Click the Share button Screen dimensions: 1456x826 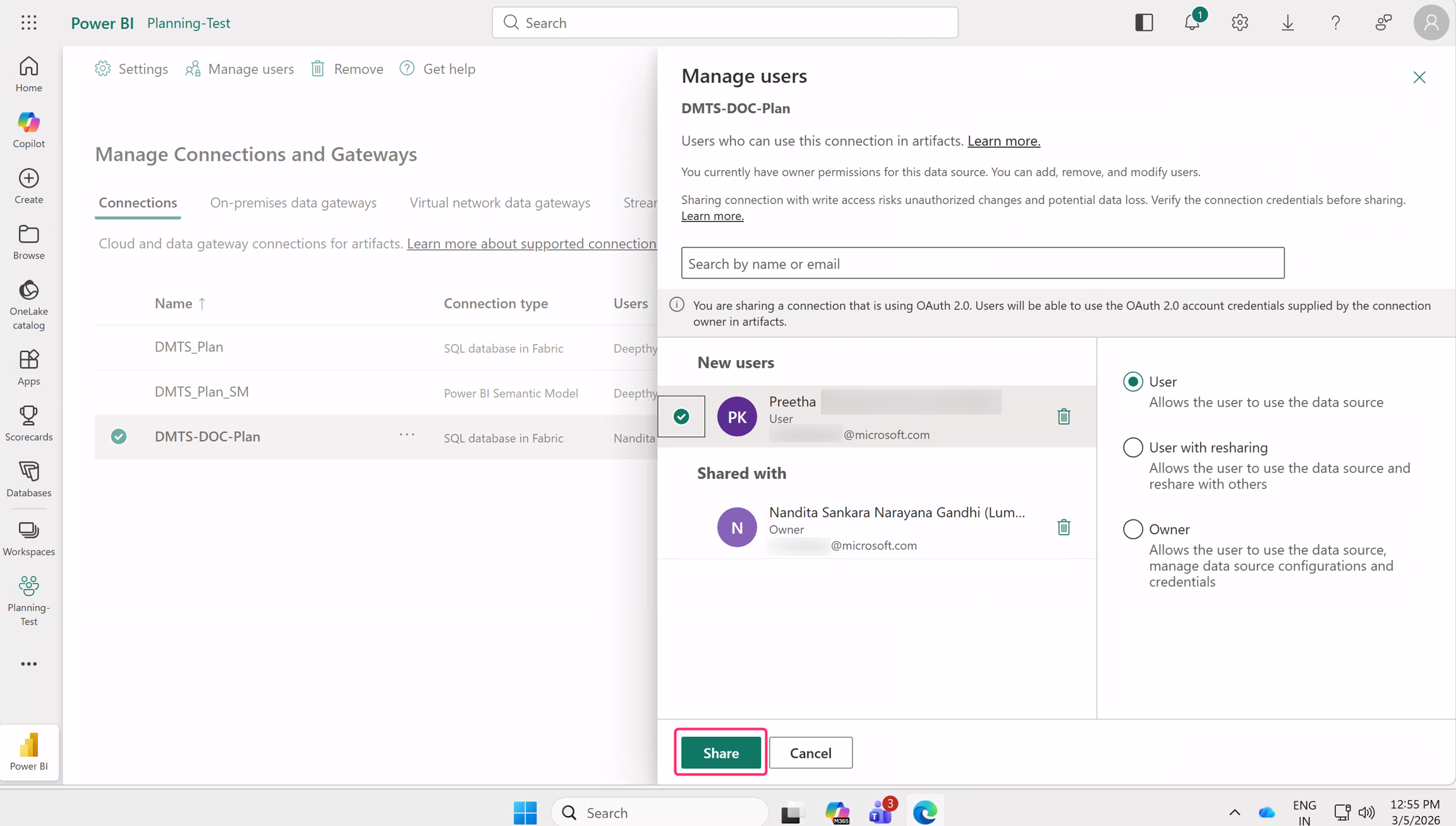point(720,753)
